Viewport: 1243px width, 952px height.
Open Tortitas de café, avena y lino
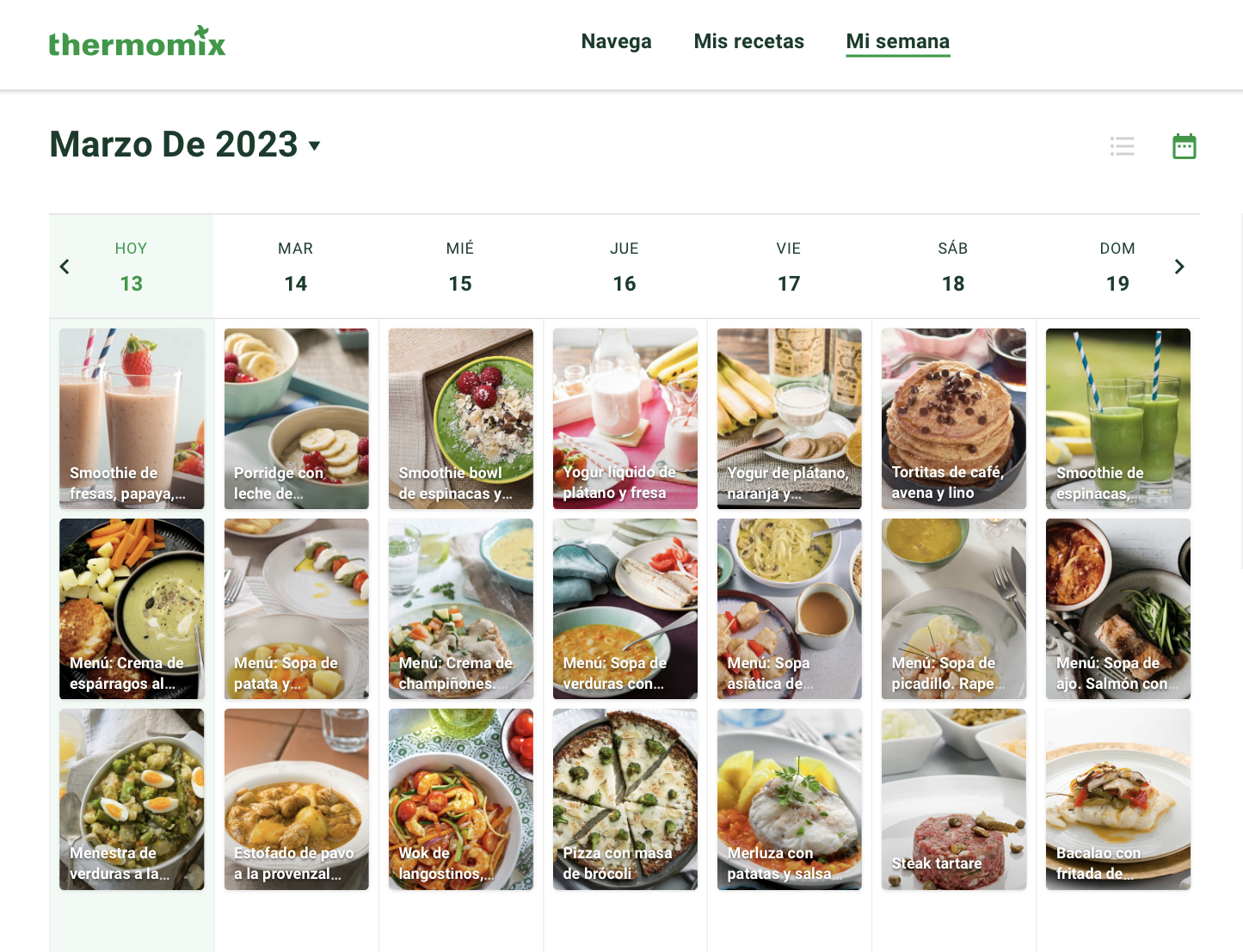pyautogui.click(x=954, y=419)
